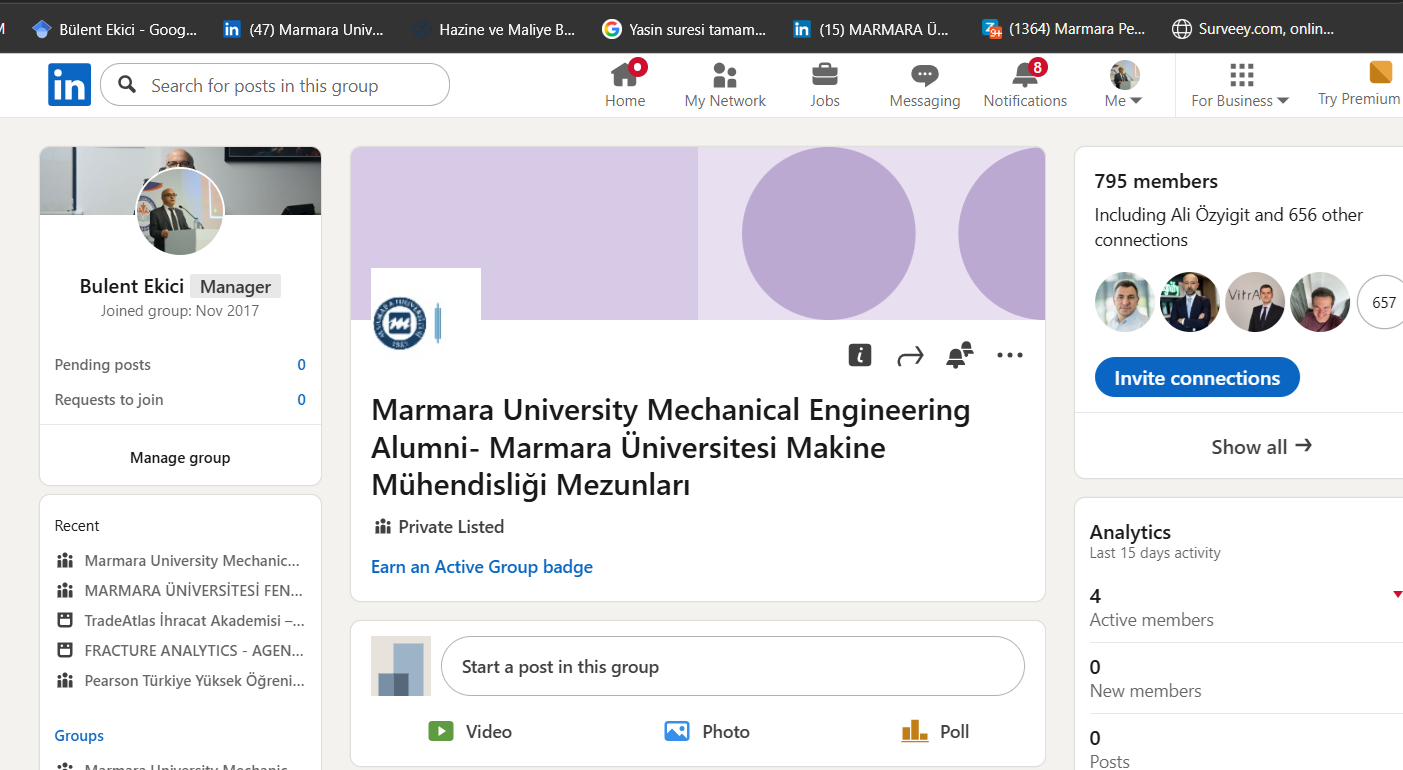Click Bulent Ekici's profile picture in sidebar
The image size is (1403, 770).
tap(180, 212)
